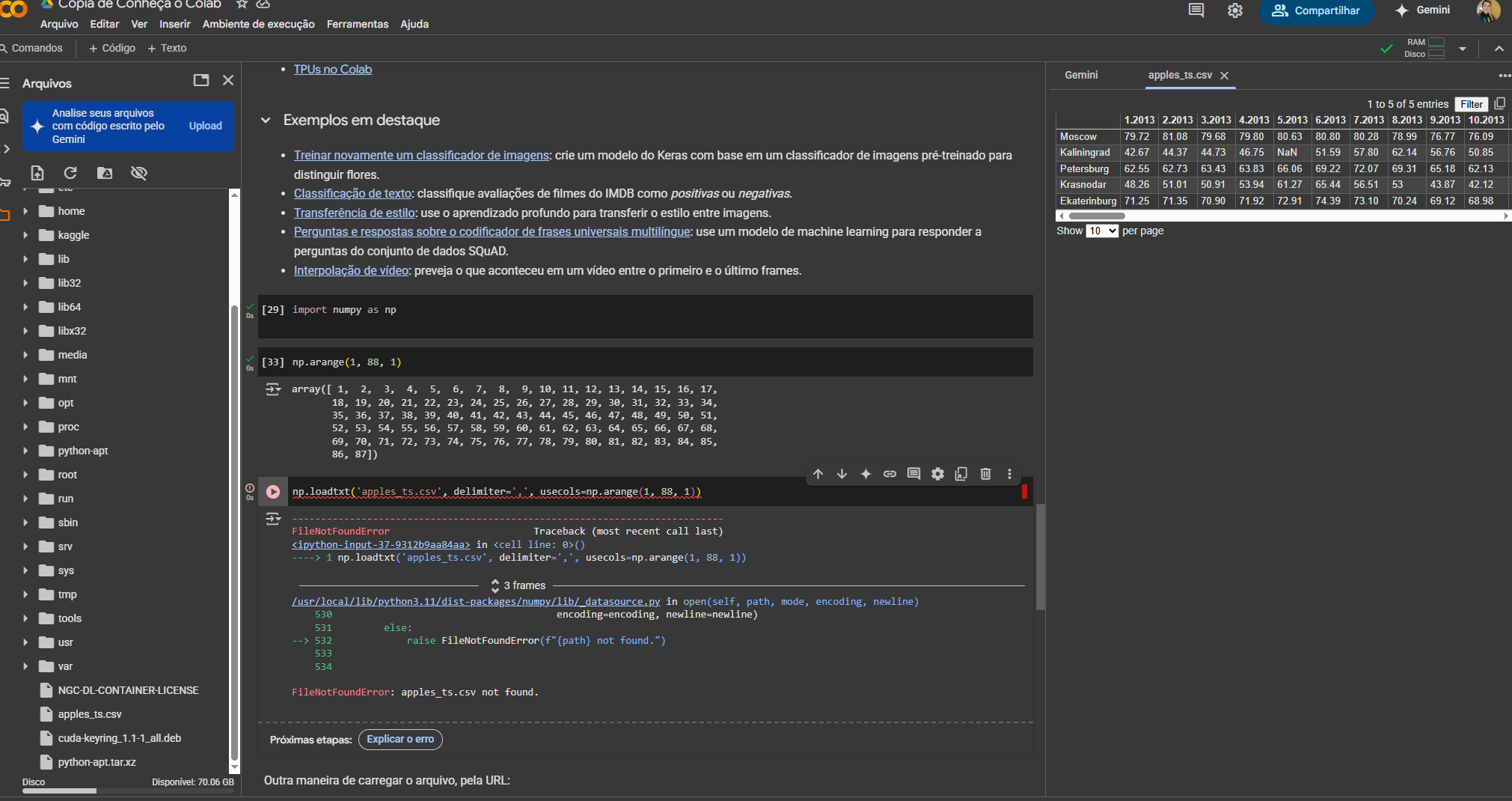The height and width of the screenshot is (801, 1512).
Task: Copy link to cell icon
Action: click(890, 474)
